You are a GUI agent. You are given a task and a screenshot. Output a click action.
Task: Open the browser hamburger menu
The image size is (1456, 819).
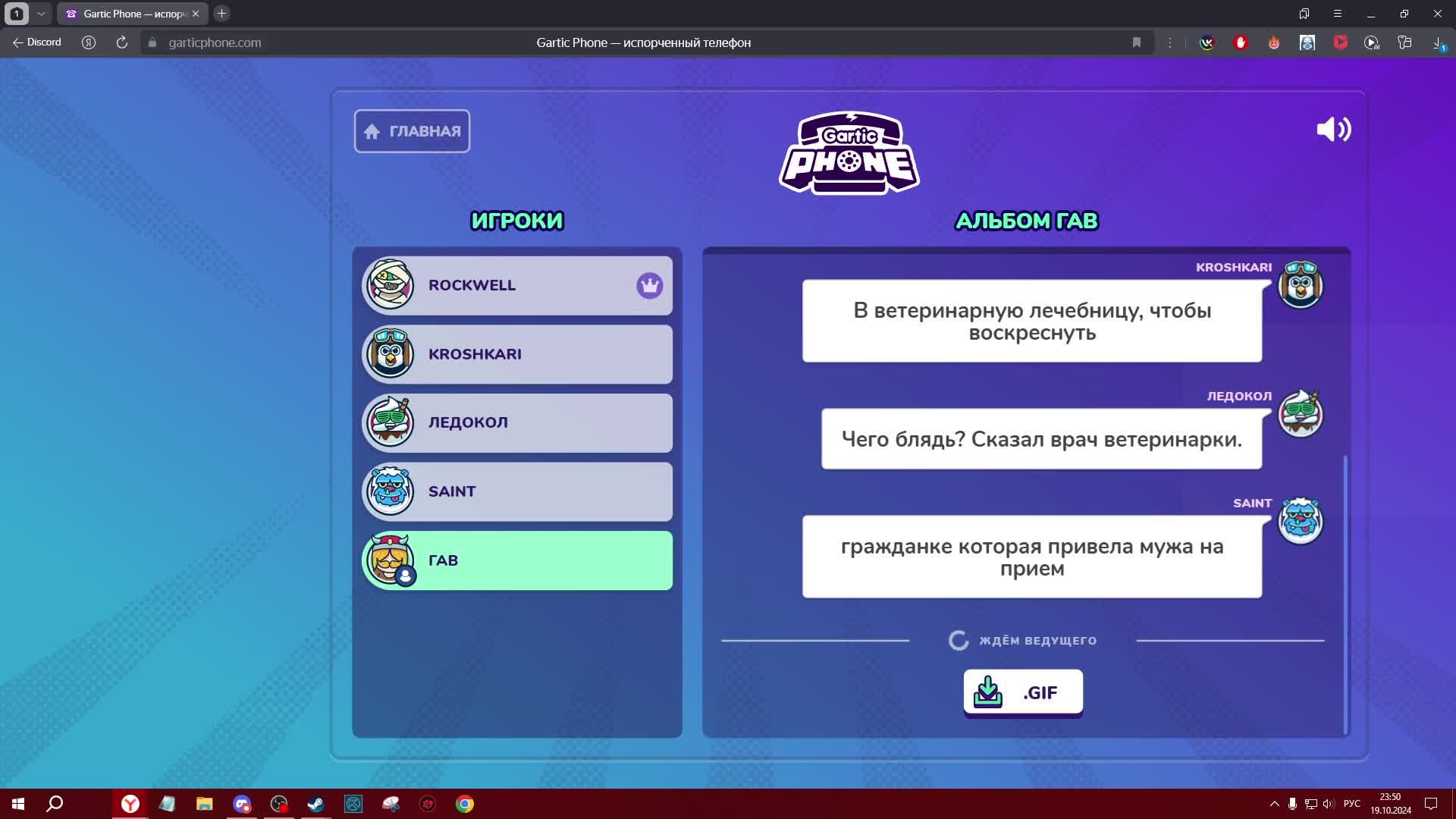pyautogui.click(x=1337, y=14)
